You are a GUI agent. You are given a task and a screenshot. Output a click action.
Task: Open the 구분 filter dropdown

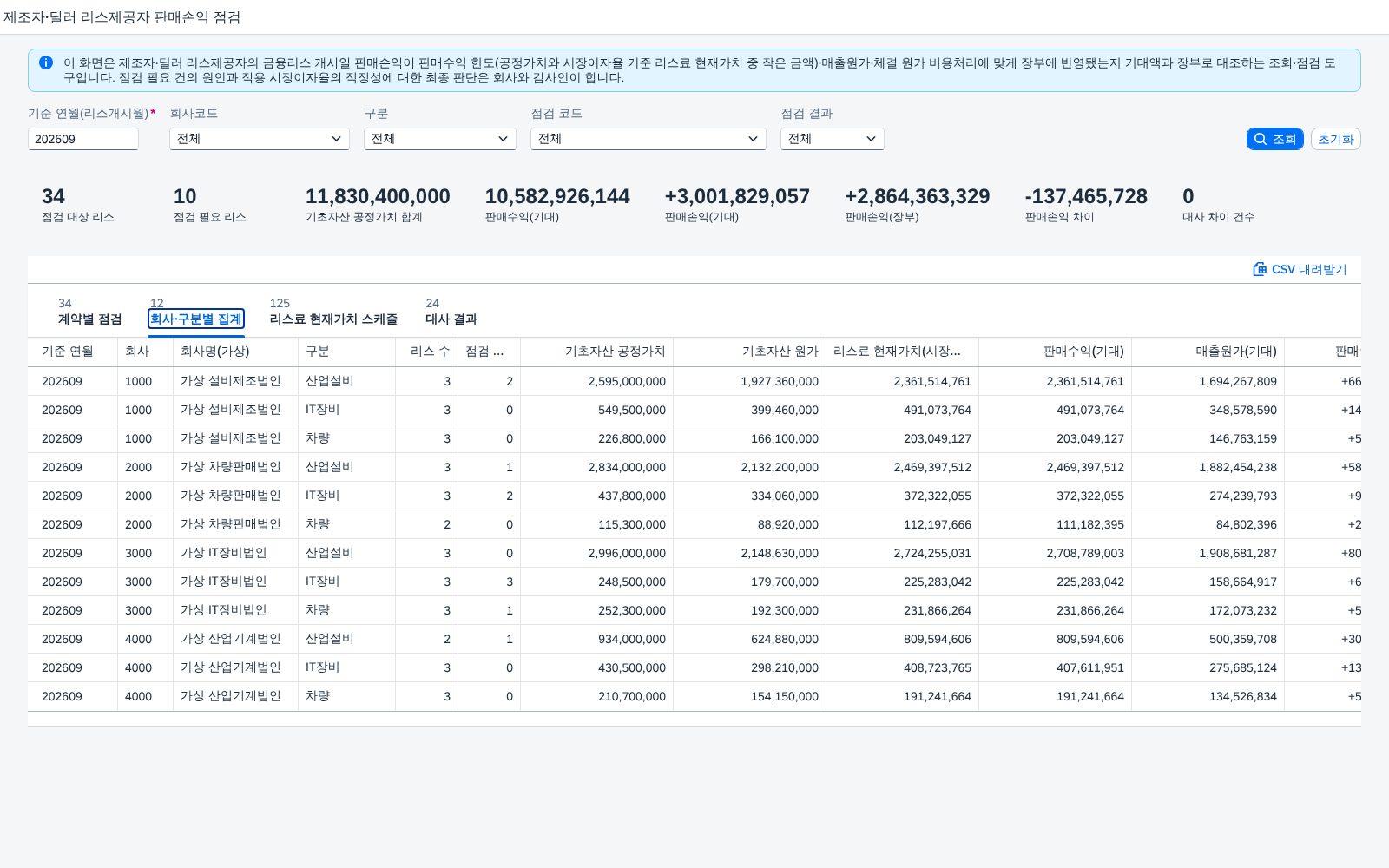click(x=440, y=139)
